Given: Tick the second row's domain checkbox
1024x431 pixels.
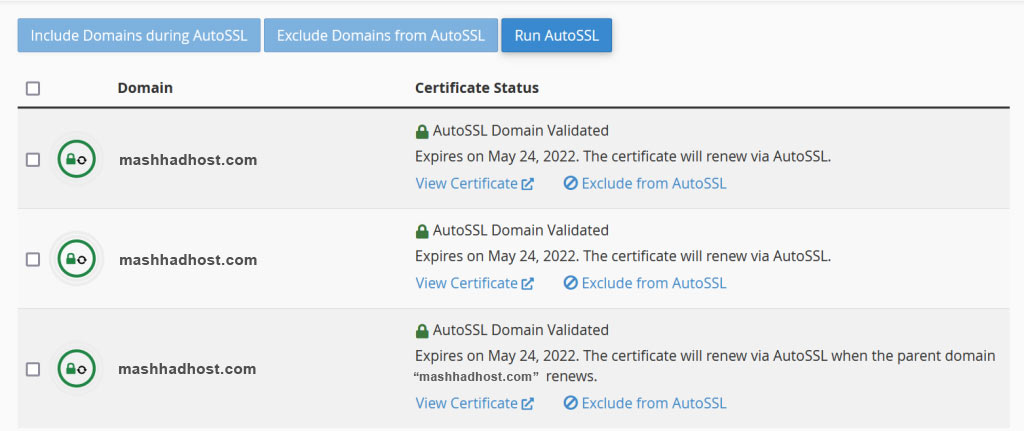Looking at the screenshot, I should [33, 259].
